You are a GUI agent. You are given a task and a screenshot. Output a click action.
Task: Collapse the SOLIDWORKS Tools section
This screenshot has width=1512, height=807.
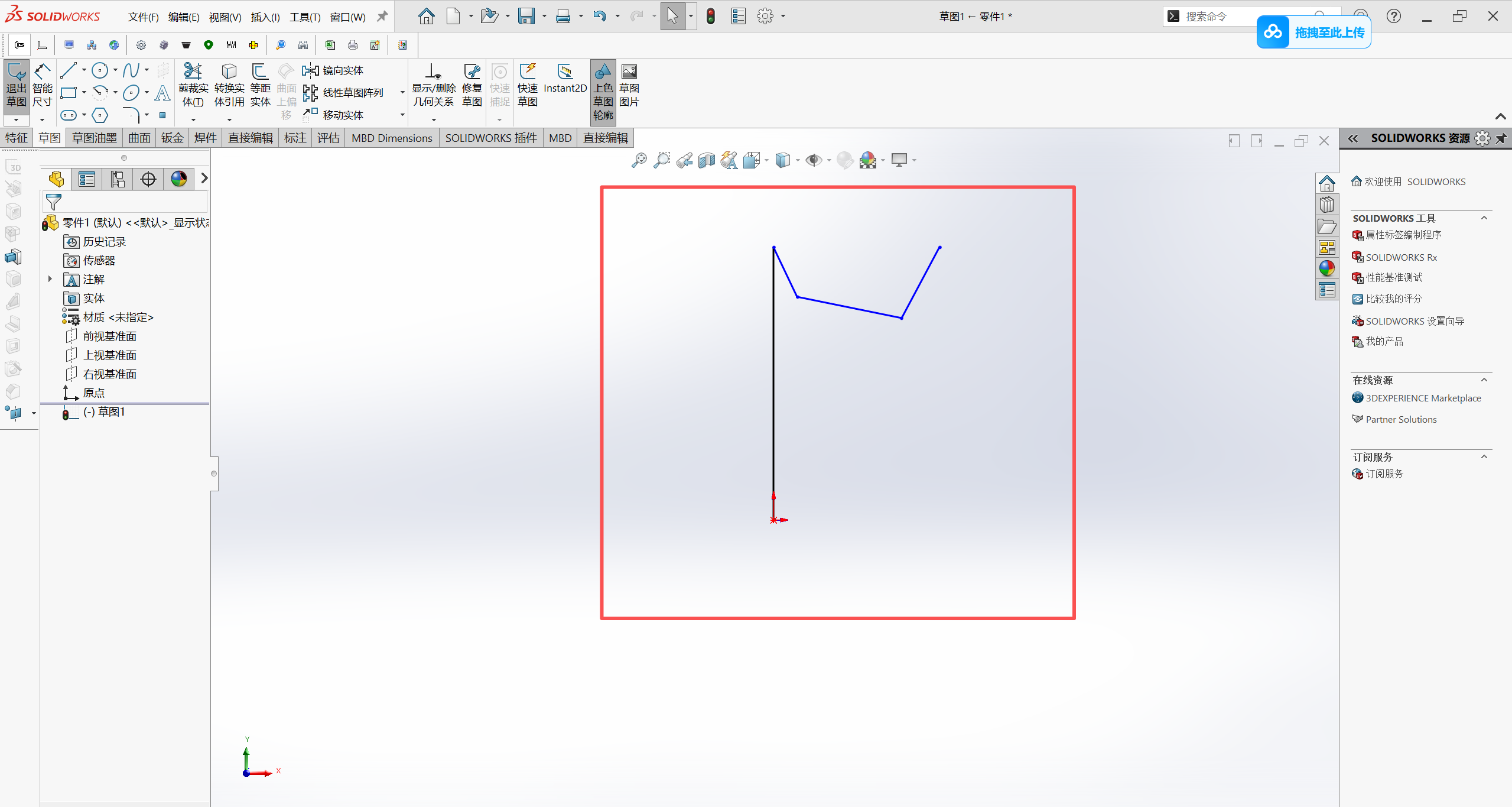(1484, 218)
